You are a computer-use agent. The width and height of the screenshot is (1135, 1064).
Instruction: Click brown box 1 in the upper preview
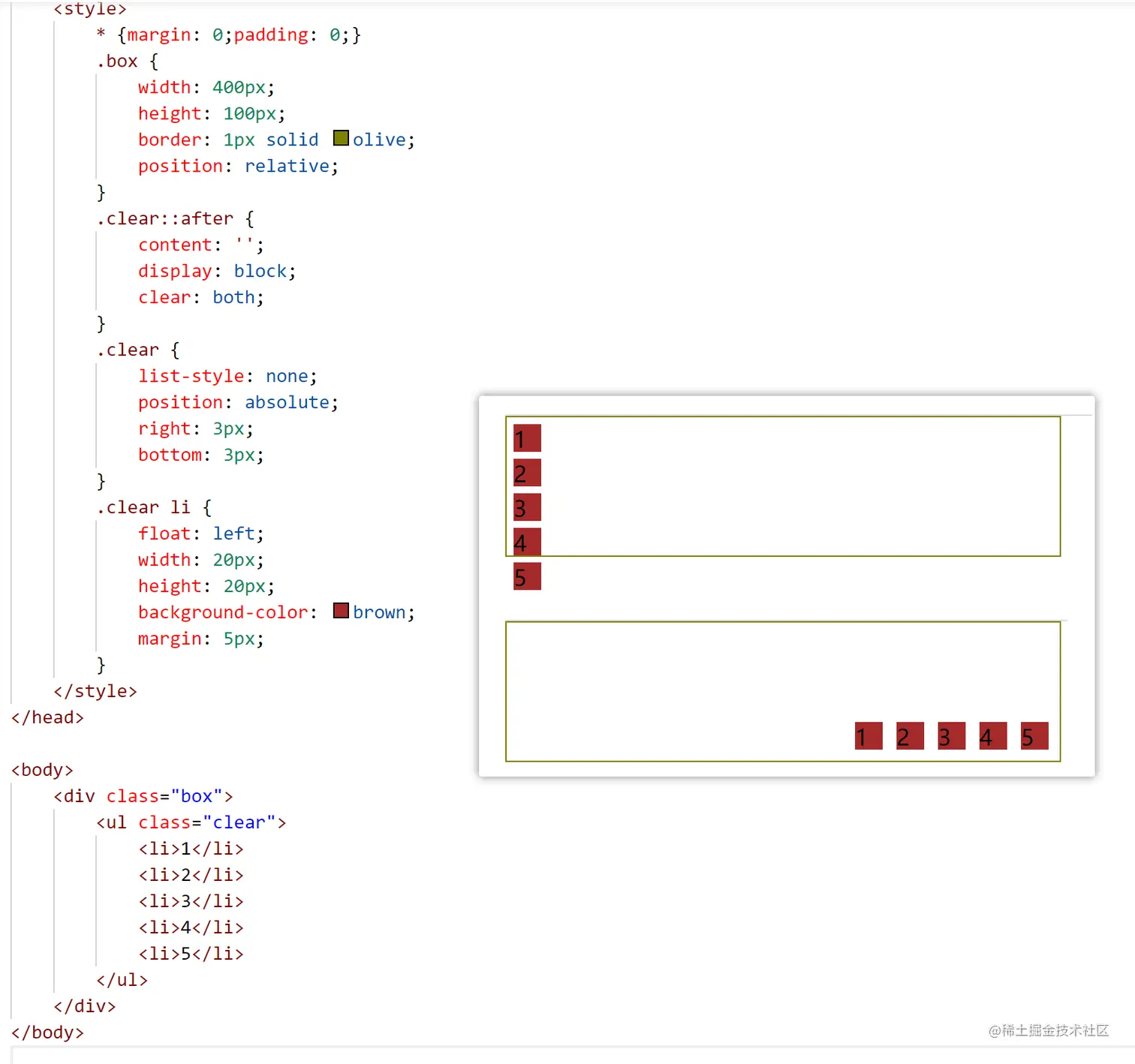[527, 438]
